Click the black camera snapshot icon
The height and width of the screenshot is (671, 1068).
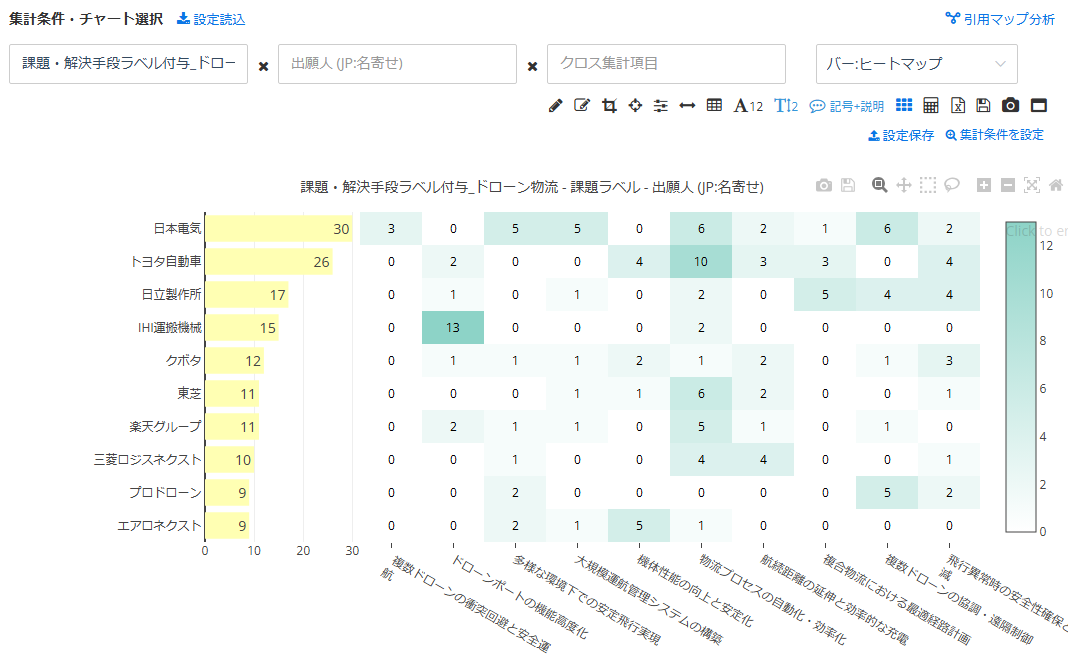click(x=1011, y=106)
